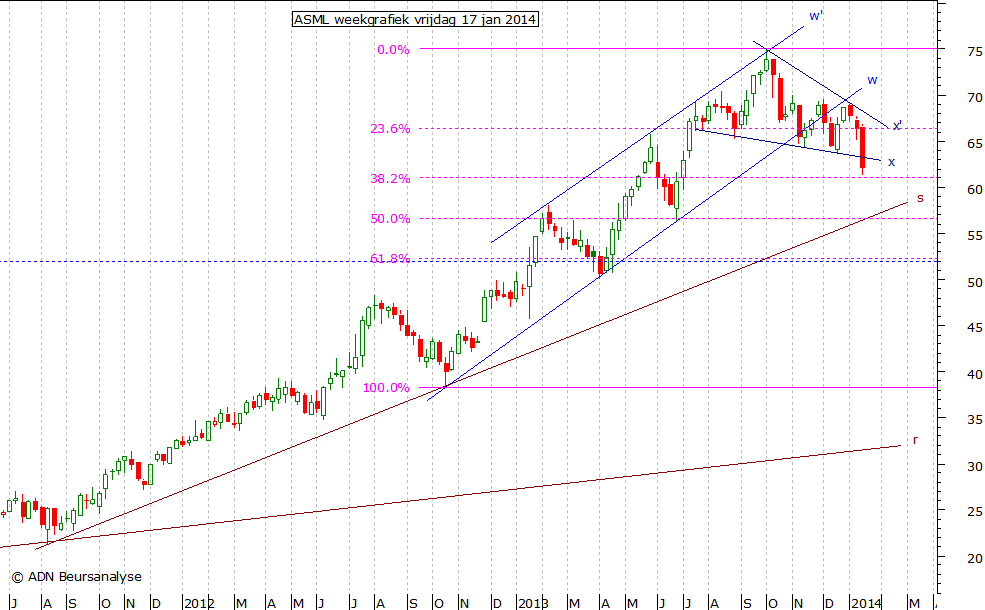The height and width of the screenshot is (610, 985).
Task: Click price axis value 60
Action: click(975, 189)
